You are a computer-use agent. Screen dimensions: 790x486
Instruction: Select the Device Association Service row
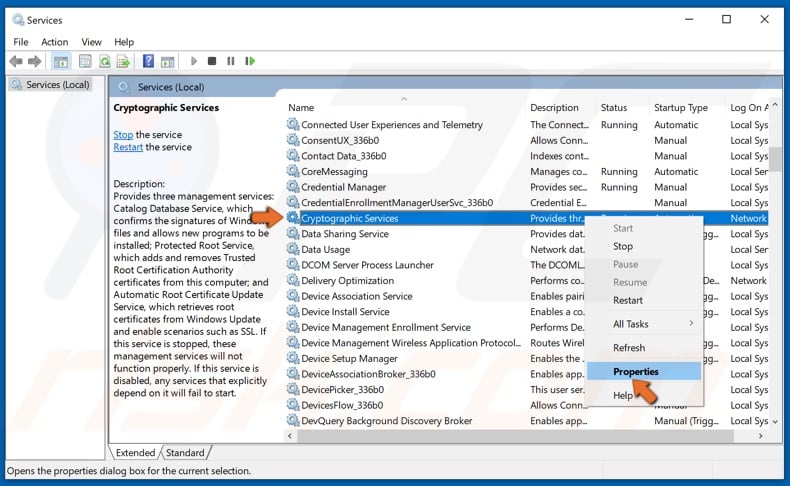point(357,296)
